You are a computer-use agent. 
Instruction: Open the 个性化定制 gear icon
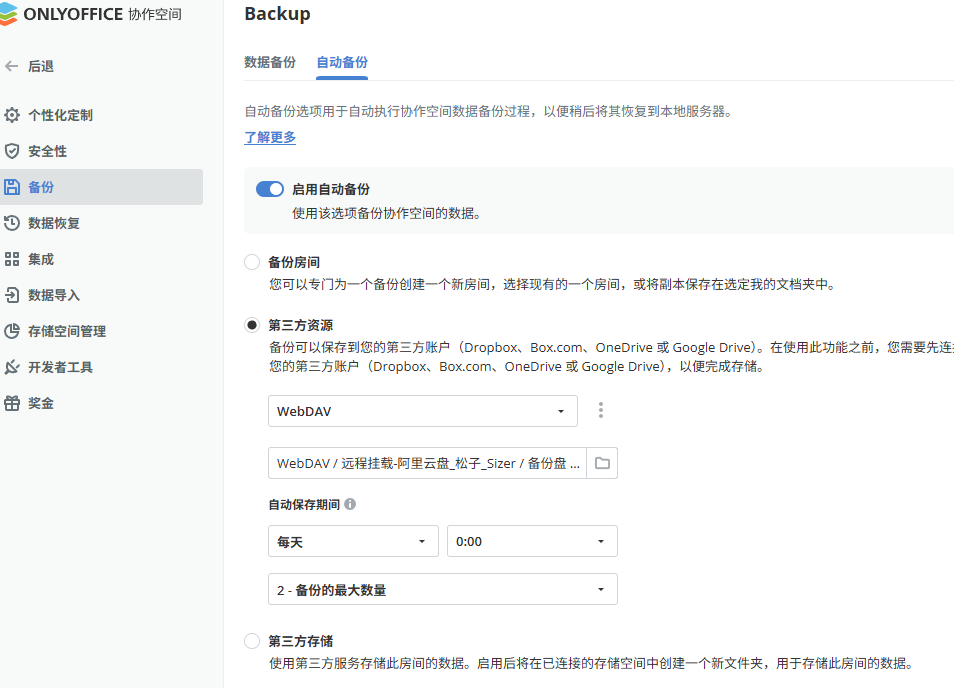(12, 115)
